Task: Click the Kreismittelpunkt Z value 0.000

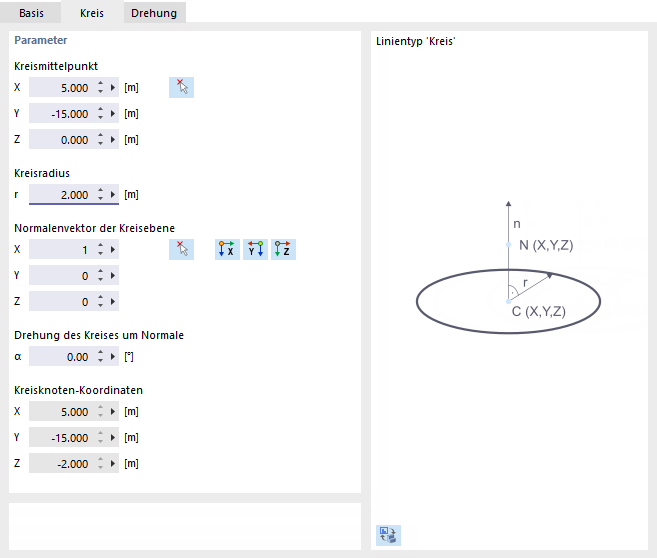Action: (75, 140)
